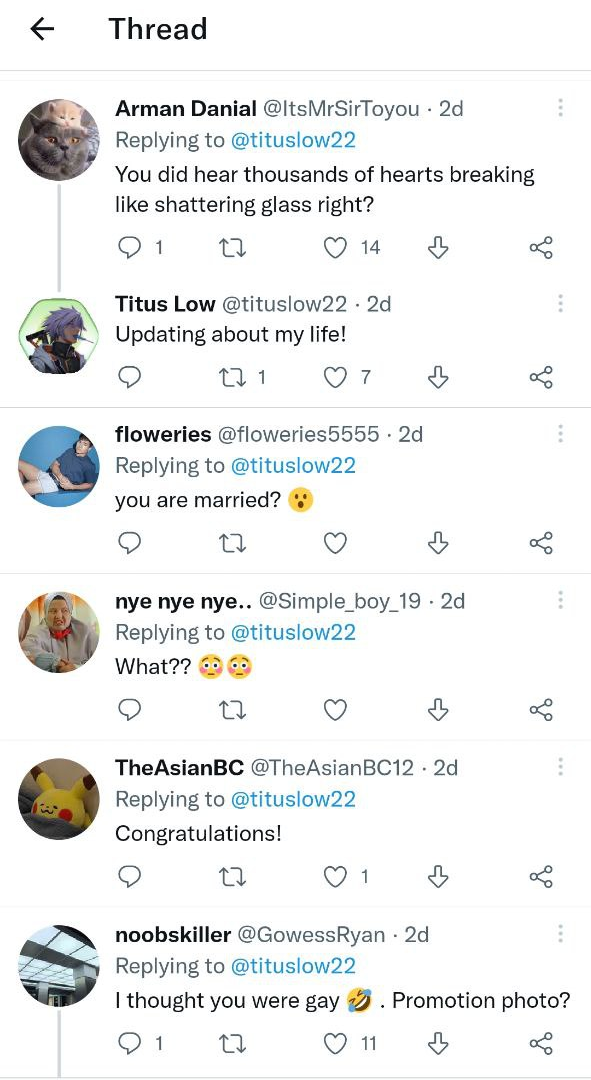
Task: Open the overflow menu on floweries' reply
Action: pyautogui.click(x=561, y=433)
